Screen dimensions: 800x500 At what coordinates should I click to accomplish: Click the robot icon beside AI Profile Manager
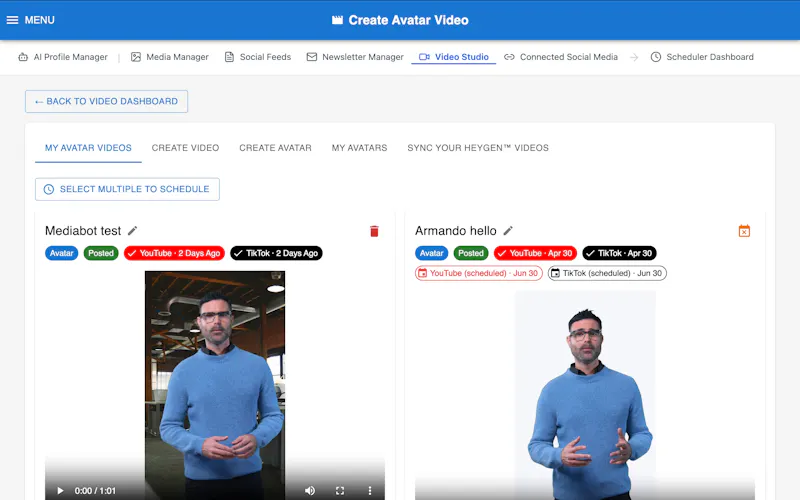coord(23,57)
